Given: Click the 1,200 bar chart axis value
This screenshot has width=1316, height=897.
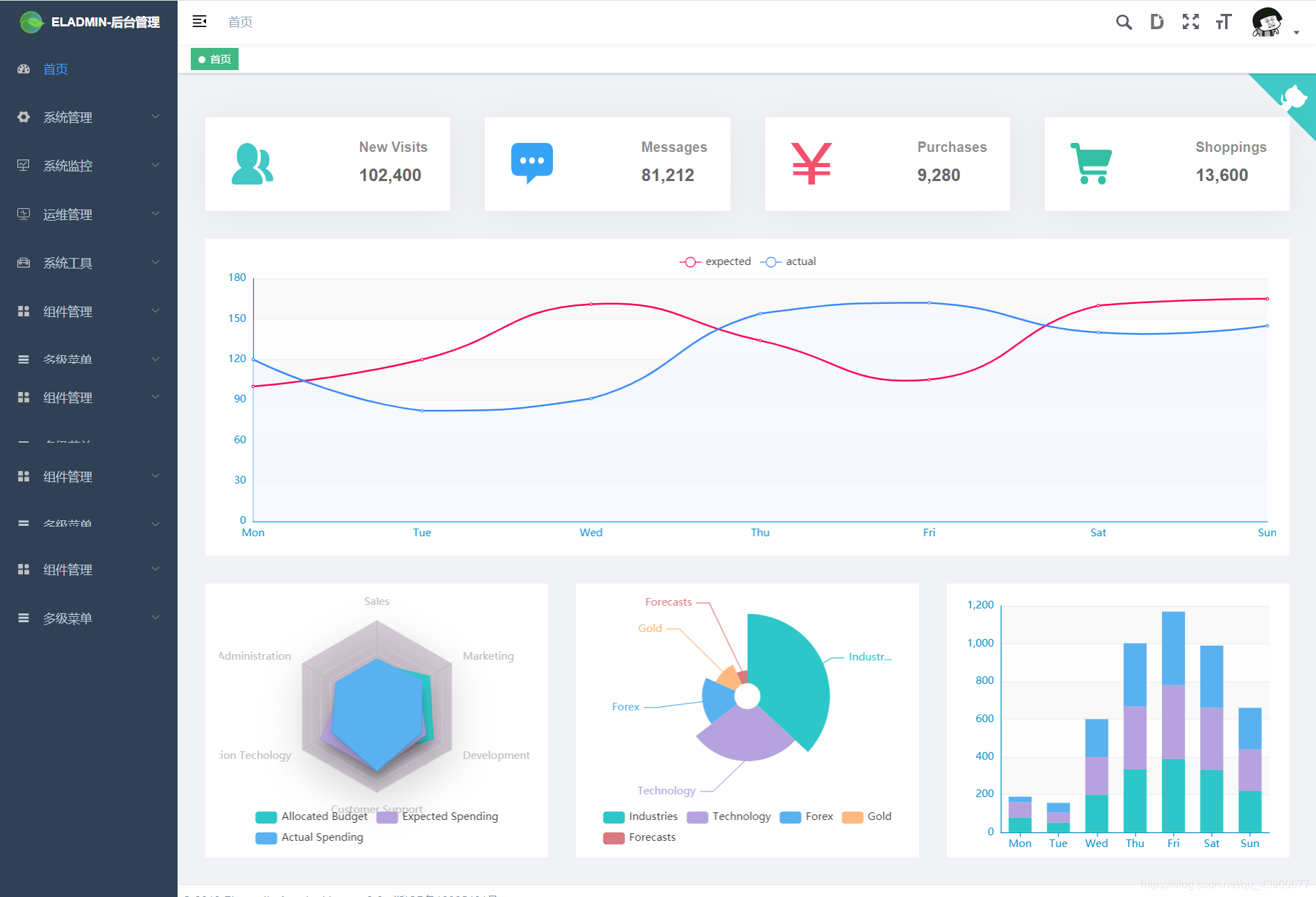Looking at the screenshot, I should [980, 605].
